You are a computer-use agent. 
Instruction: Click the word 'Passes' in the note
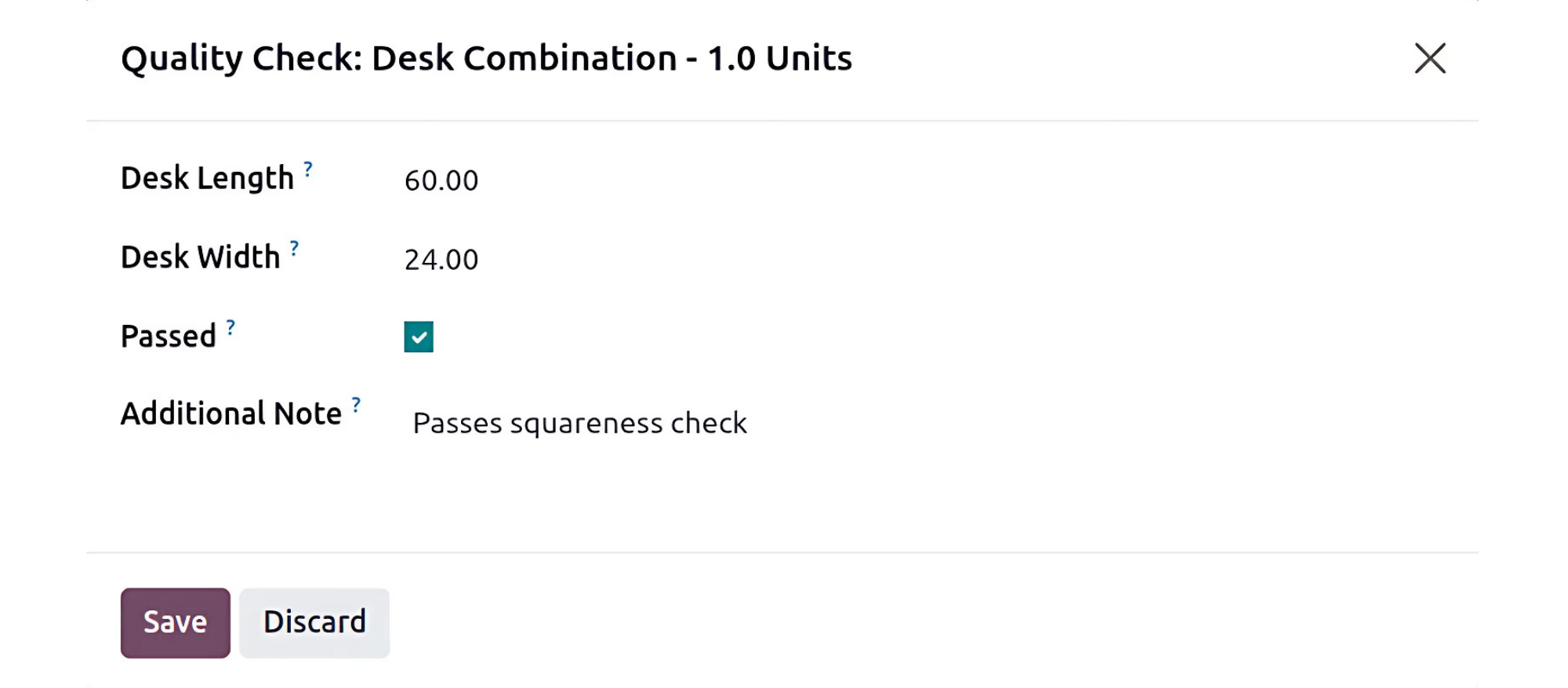(x=457, y=424)
